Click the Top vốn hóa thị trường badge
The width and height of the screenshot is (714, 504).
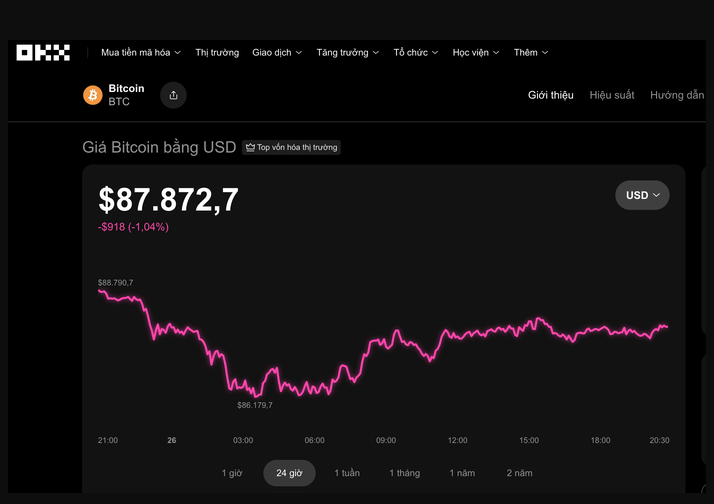coord(292,148)
